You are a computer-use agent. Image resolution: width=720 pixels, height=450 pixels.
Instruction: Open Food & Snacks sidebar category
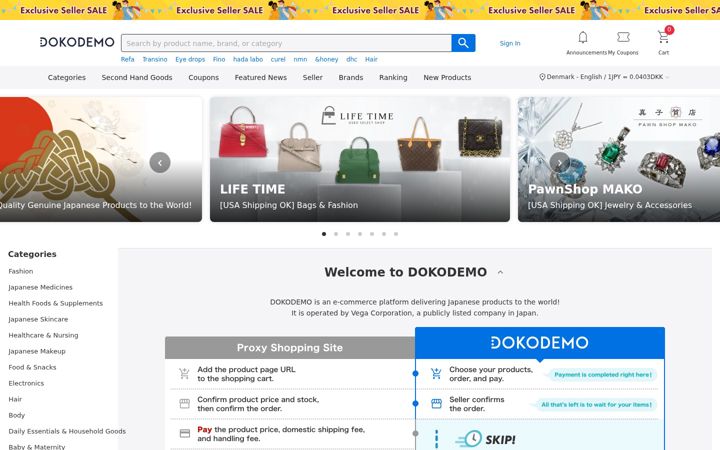tap(32, 367)
